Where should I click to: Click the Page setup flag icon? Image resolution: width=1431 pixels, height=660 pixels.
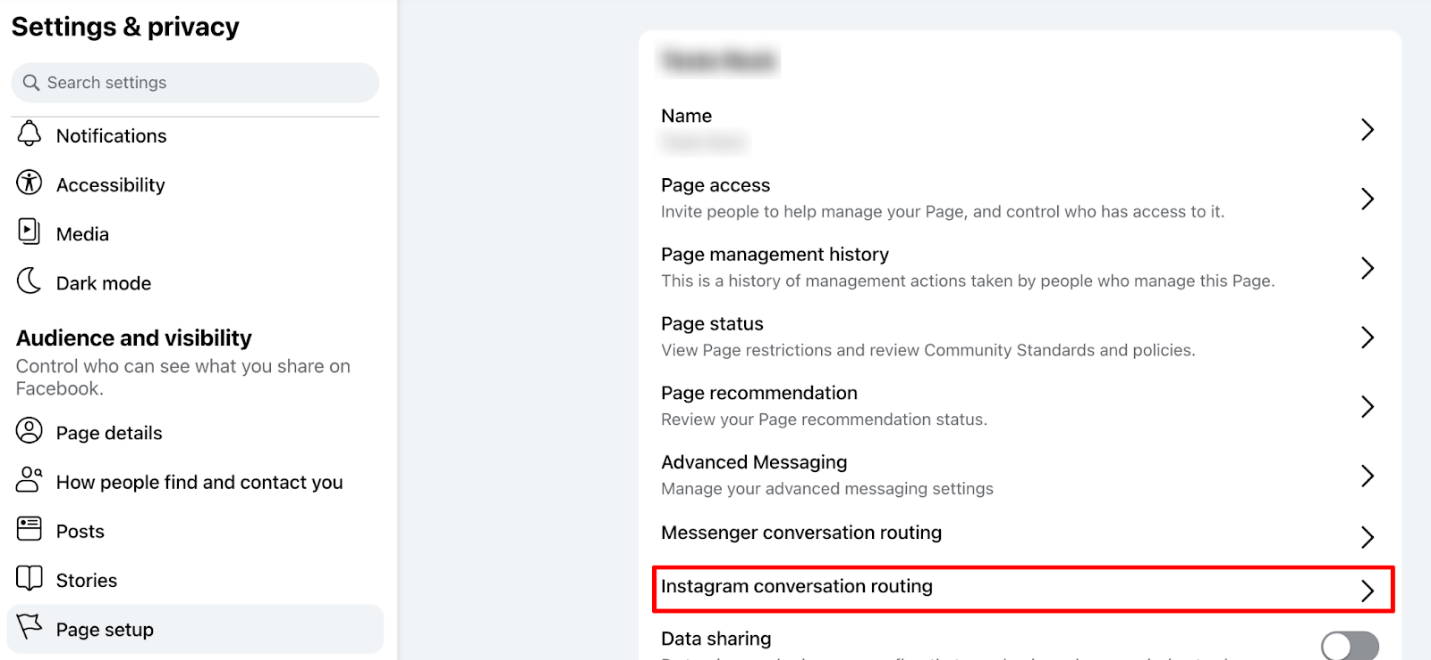pos(30,628)
